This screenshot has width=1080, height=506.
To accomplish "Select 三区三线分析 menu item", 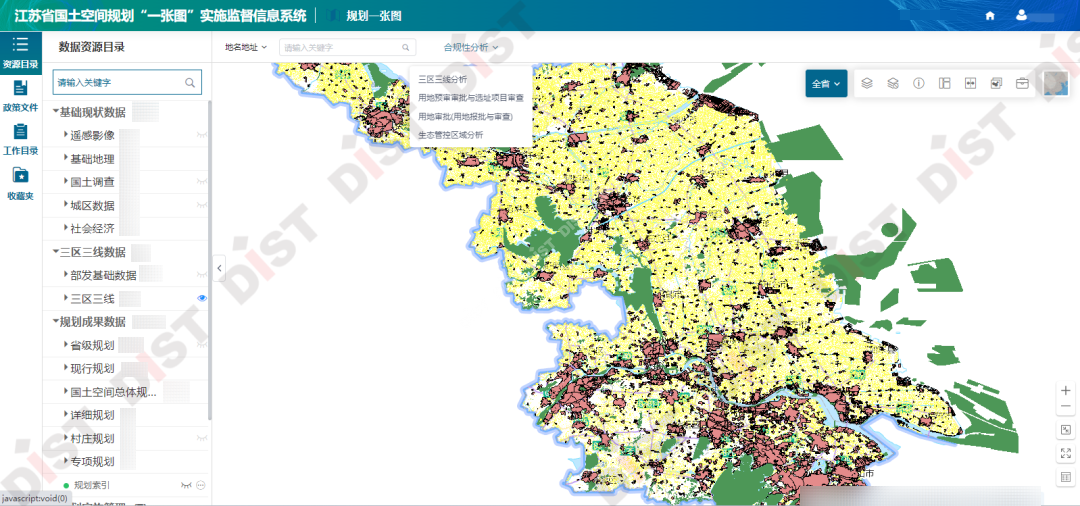I will point(442,80).
